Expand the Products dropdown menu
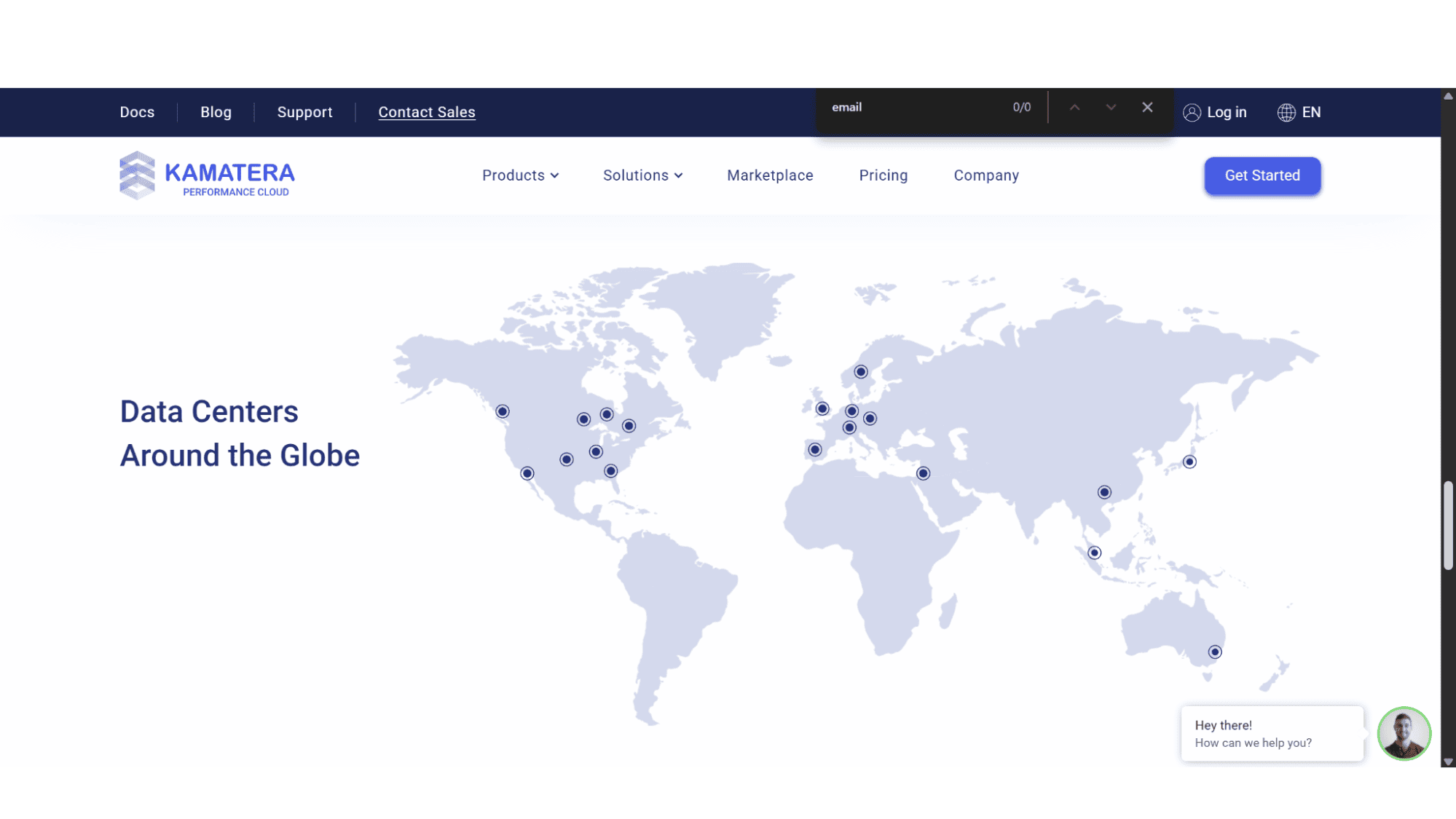The image size is (1456, 819). pyautogui.click(x=520, y=175)
